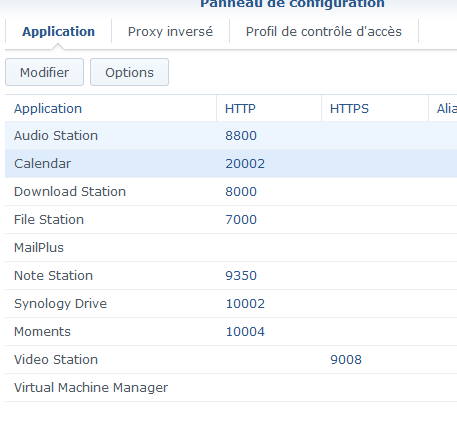Click HTTP port value 10002
The height and width of the screenshot is (433, 457).
click(245, 304)
